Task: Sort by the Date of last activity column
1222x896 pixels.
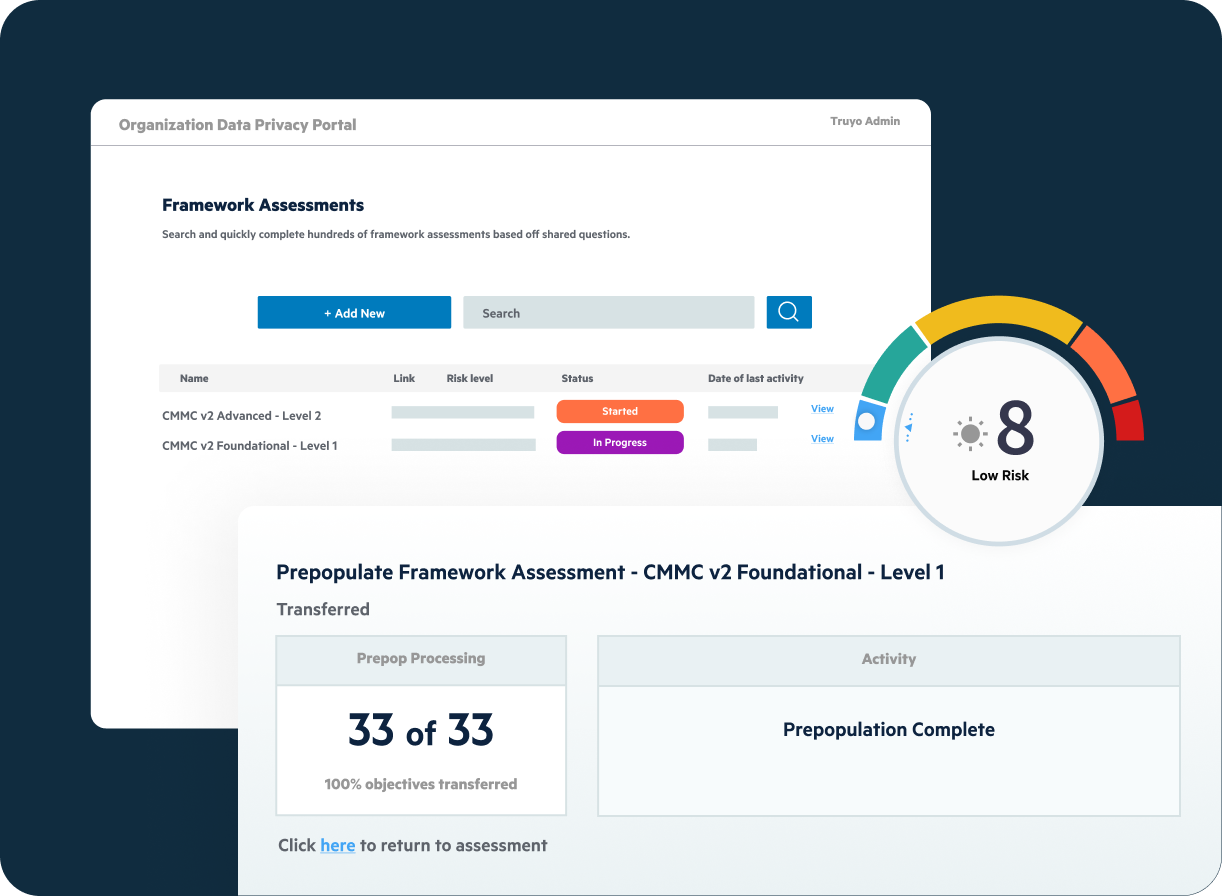Action: click(755, 378)
